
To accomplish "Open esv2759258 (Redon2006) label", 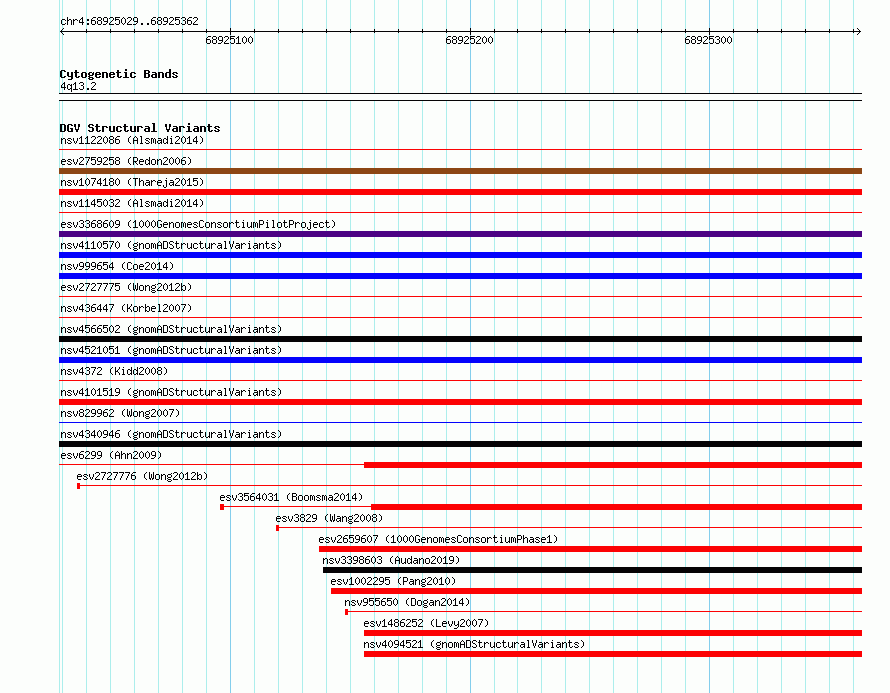I will pos(126,161).
